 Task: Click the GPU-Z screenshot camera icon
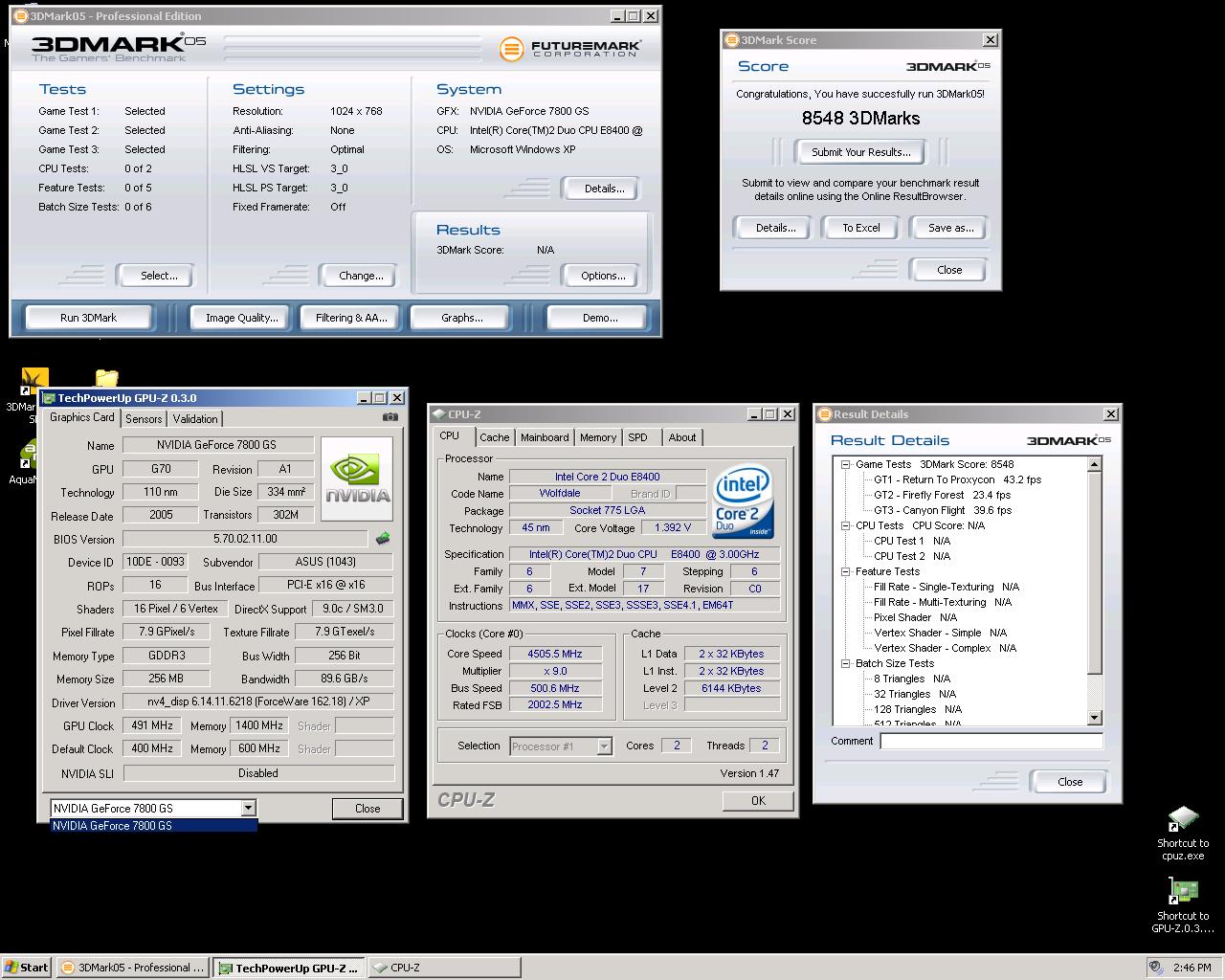pos(390,416)
